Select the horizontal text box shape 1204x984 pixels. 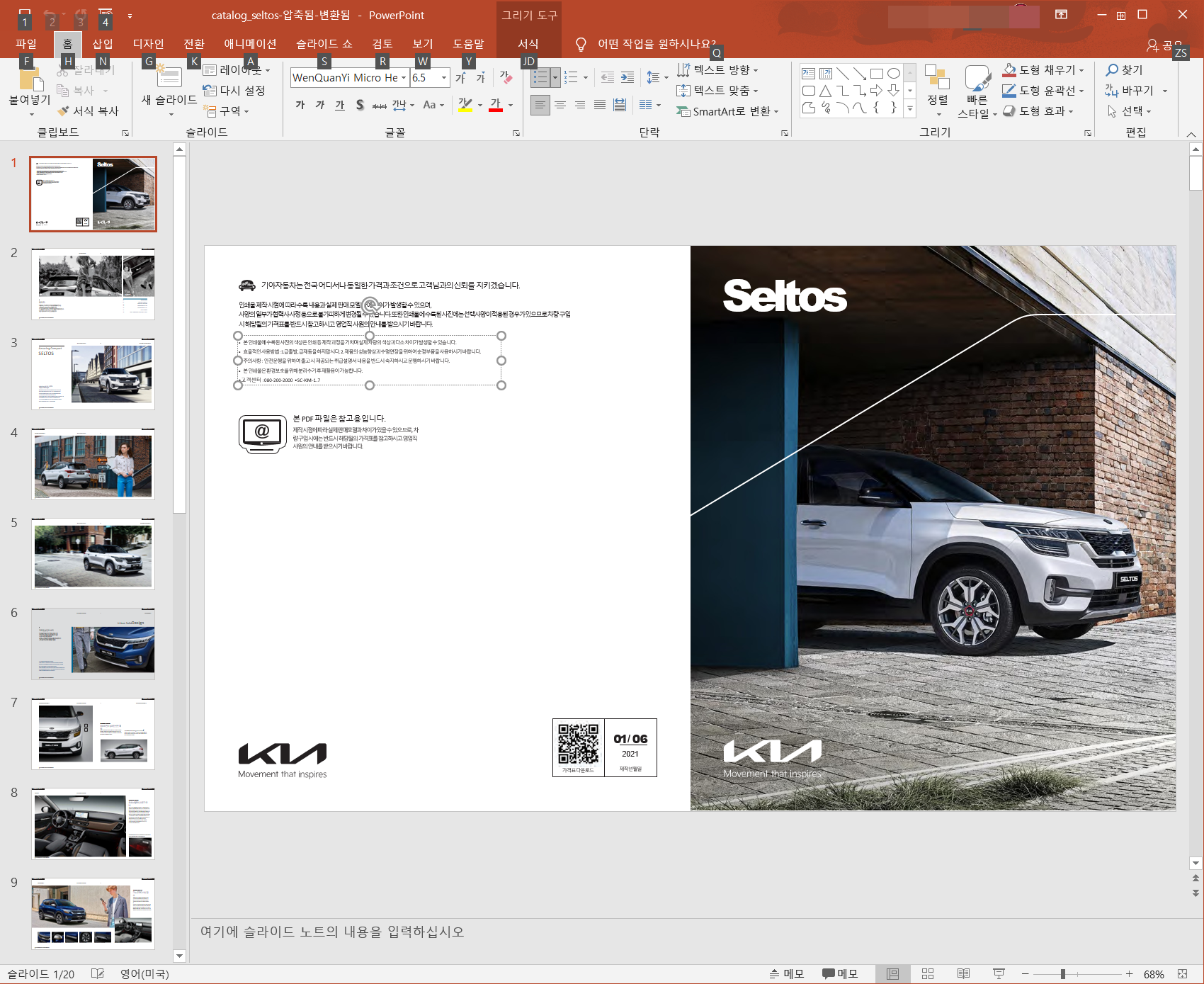click(x=809, y=74)
